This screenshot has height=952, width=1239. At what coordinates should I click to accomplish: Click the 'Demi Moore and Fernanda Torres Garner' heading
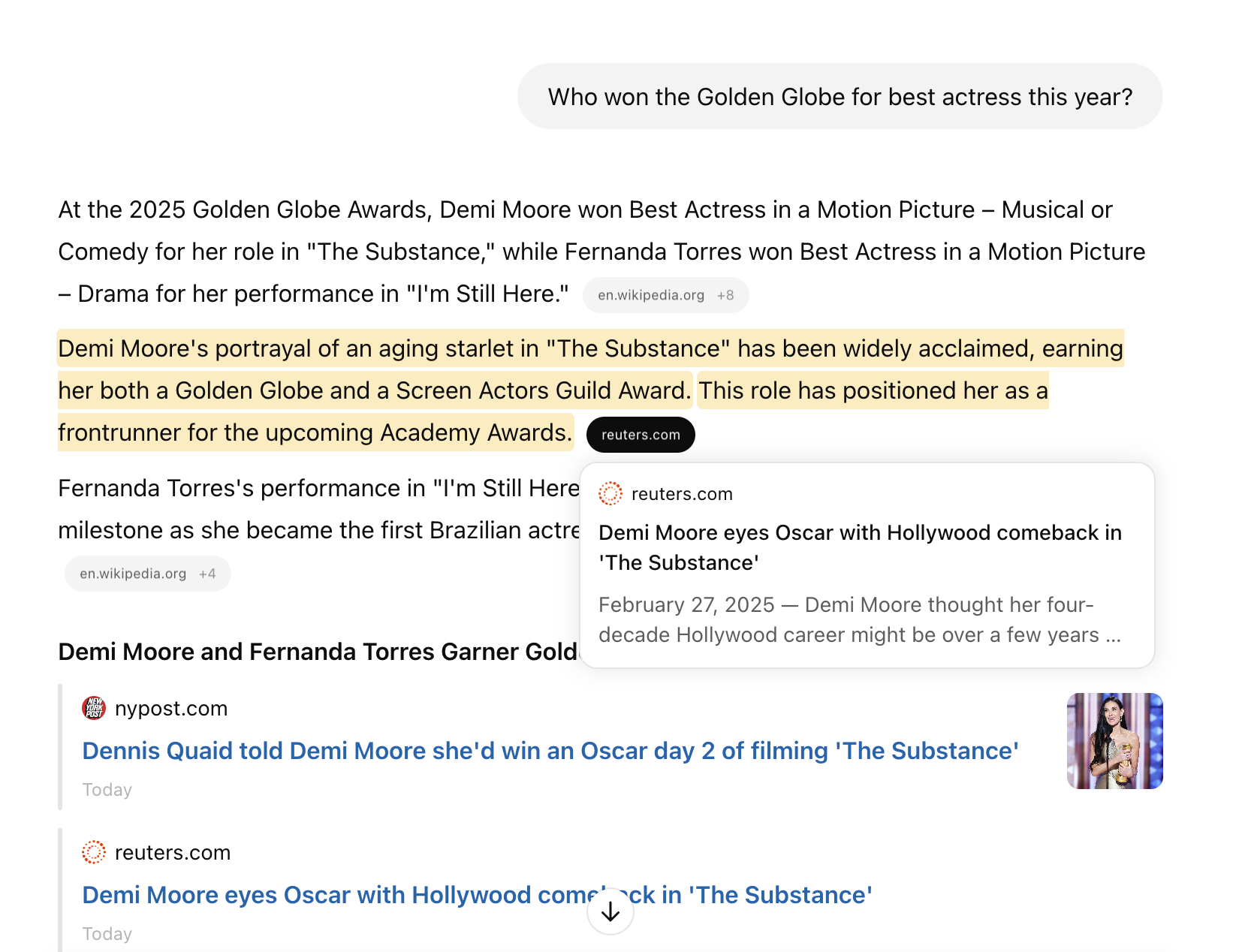pos(317,652)
